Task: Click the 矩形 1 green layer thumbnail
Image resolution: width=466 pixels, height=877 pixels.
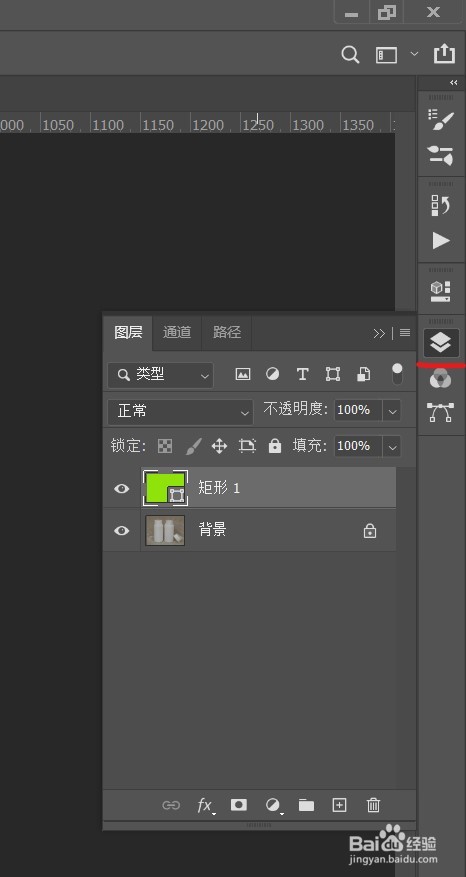Action: (x=166, y=488)
